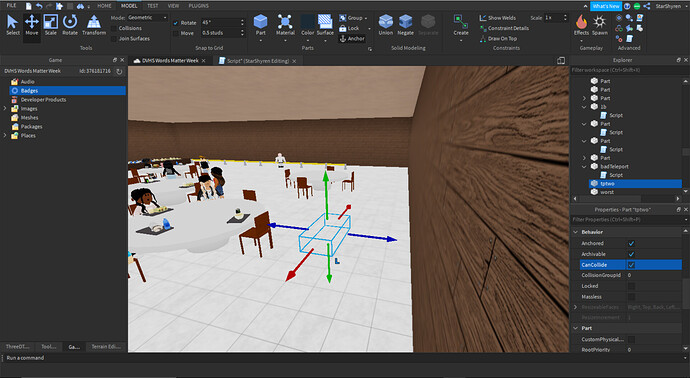Click the Anchor button in Parts

[352, 39]
